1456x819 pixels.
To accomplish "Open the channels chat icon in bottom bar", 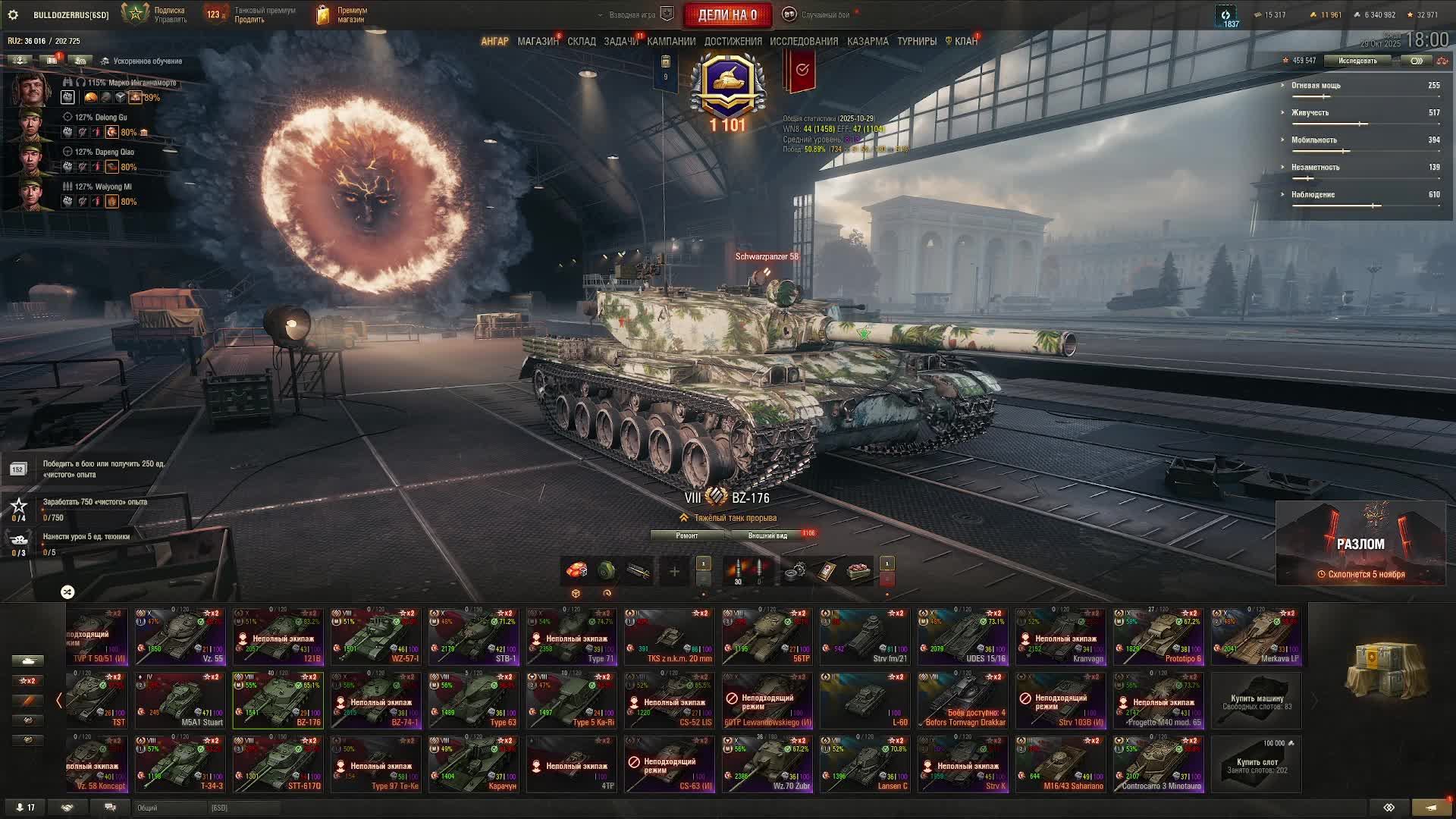I will (110, 808).
